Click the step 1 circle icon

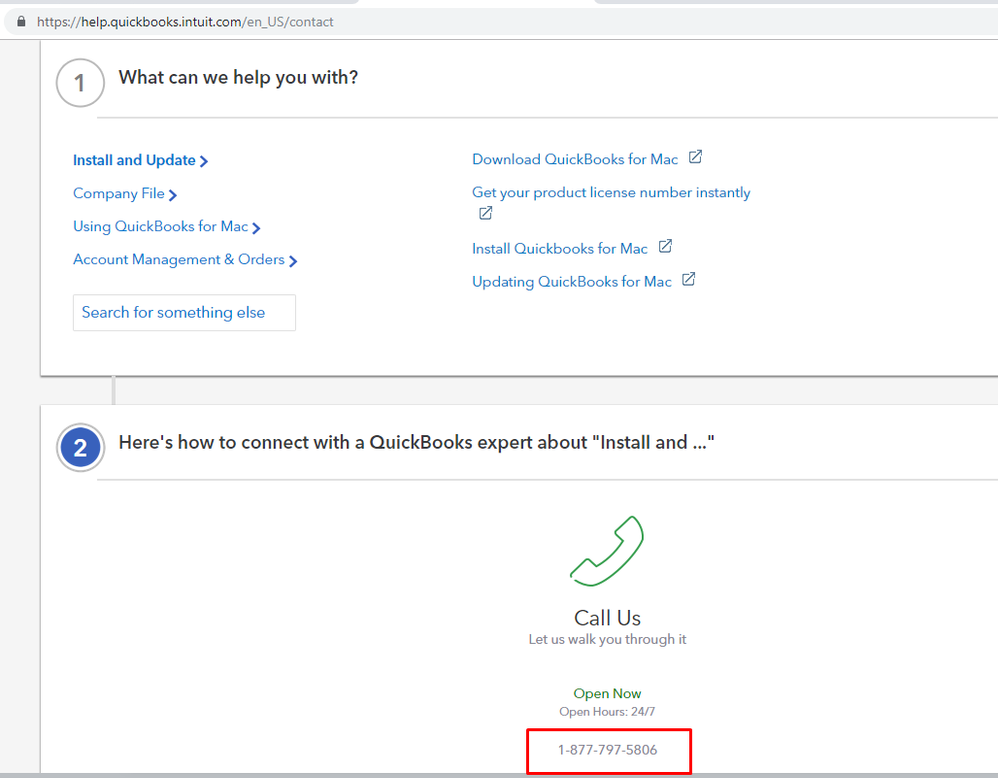[80, 84]
